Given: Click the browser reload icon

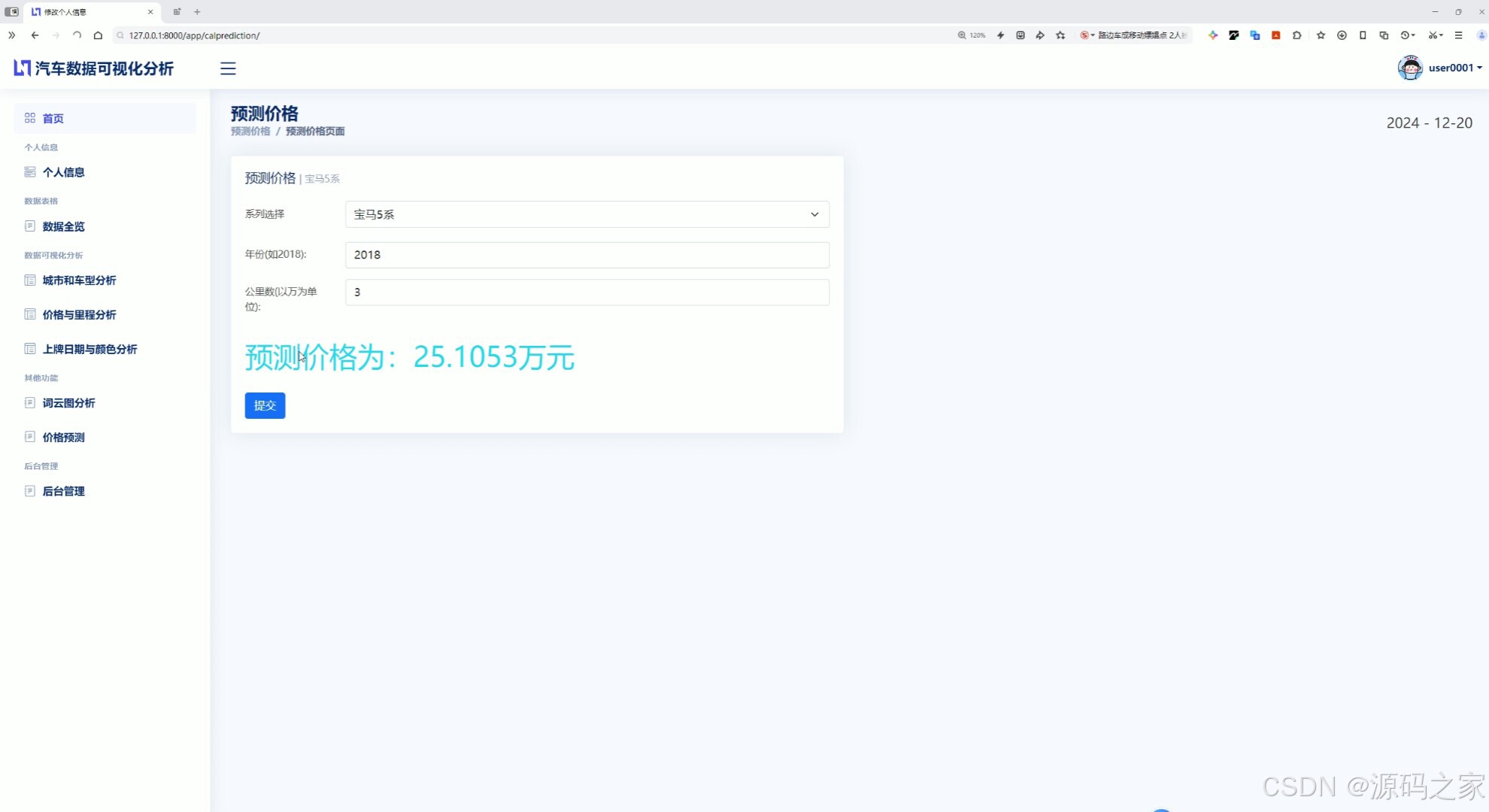Looking at the screenshot, I should tap(77, 35).
